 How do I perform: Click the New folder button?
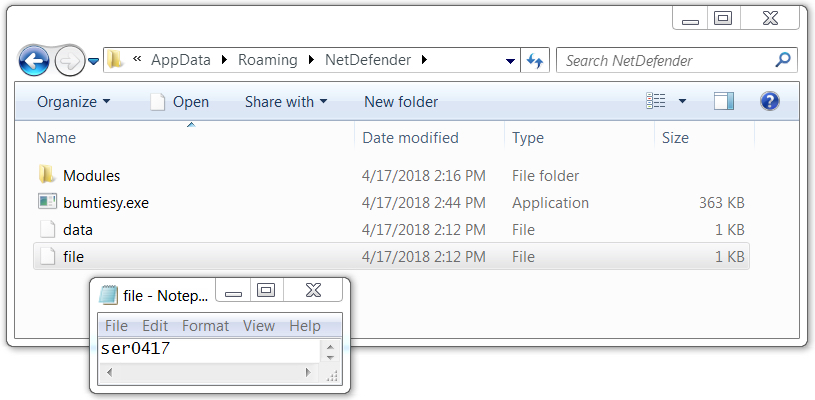(x=401, y=102)
